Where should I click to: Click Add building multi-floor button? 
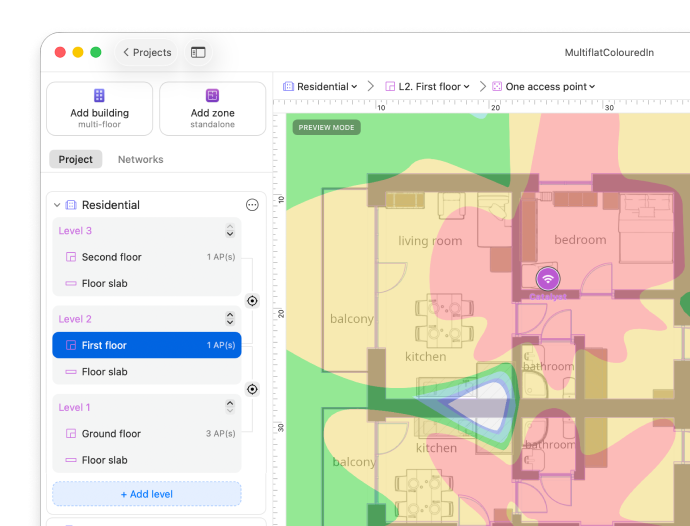(x=99, y=109)
